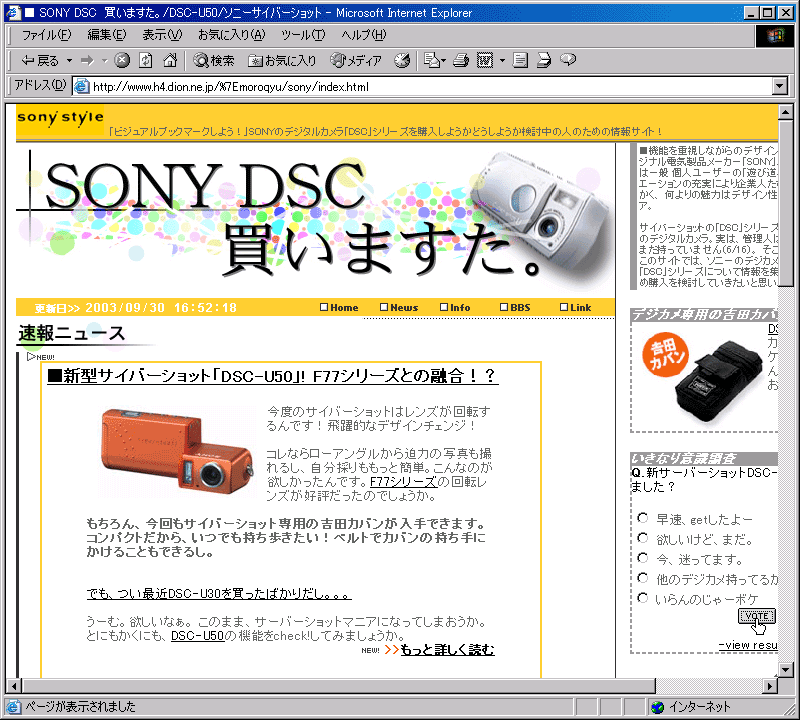Screen dimensions: 800x720
Task: Expand the Back button history dropdown
Action: [x=69, y=61]
